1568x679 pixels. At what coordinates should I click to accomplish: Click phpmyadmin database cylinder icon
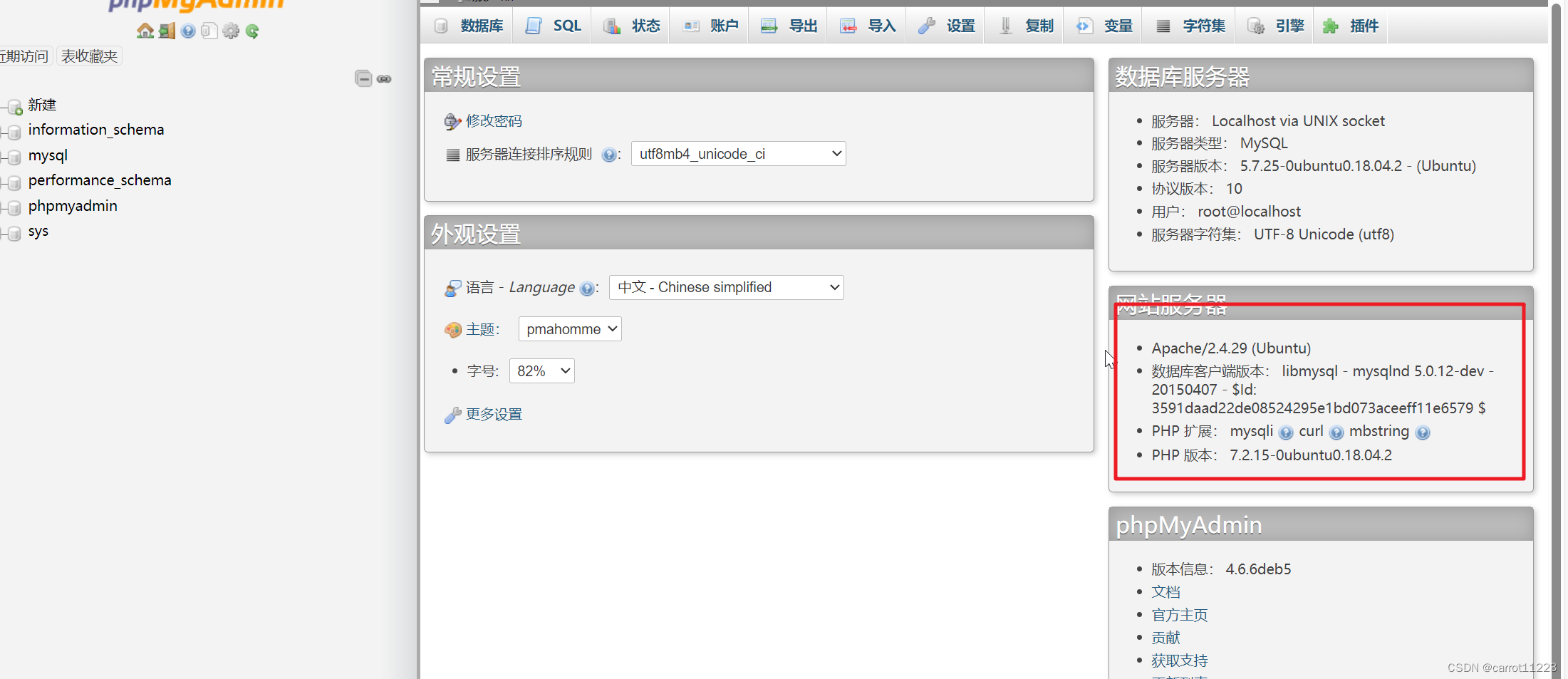pyautogui.click(x=14, y=208)
